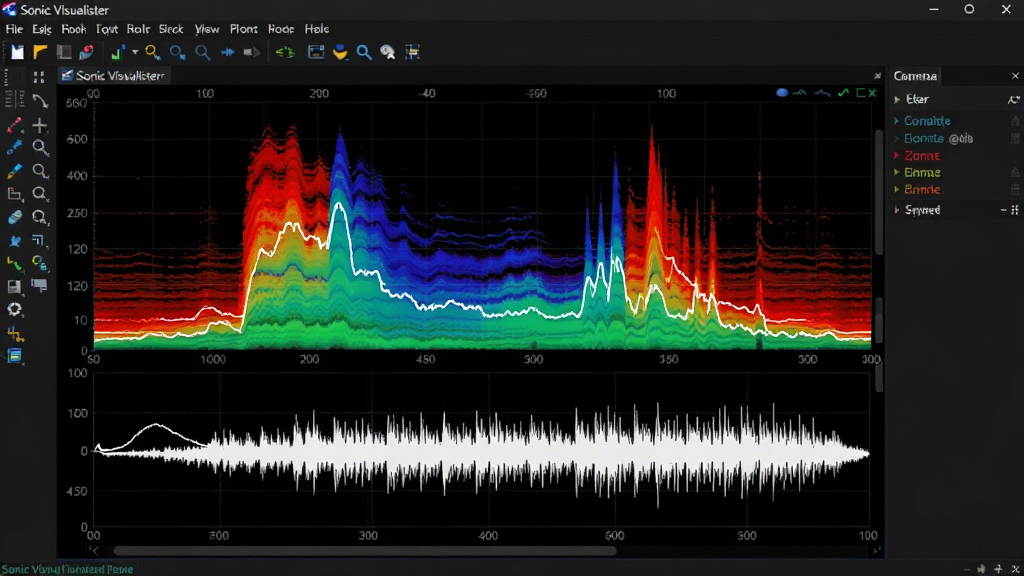This screenshot has height=576, width=1024.
Task: Click the striped grid icon ending the top toolbar
Action: tap(412, 52)
